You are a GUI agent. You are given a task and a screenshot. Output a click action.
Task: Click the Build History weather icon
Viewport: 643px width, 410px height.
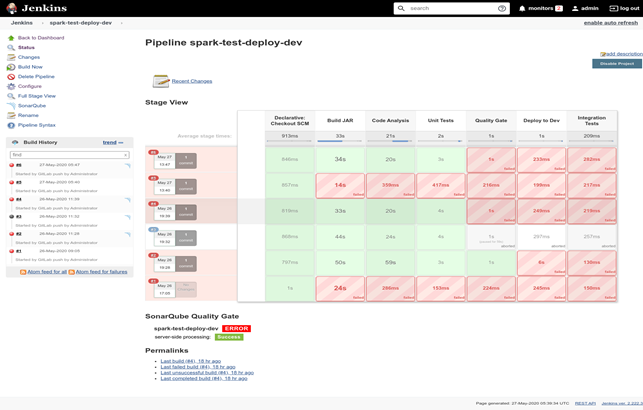click(x=15, y=142)
